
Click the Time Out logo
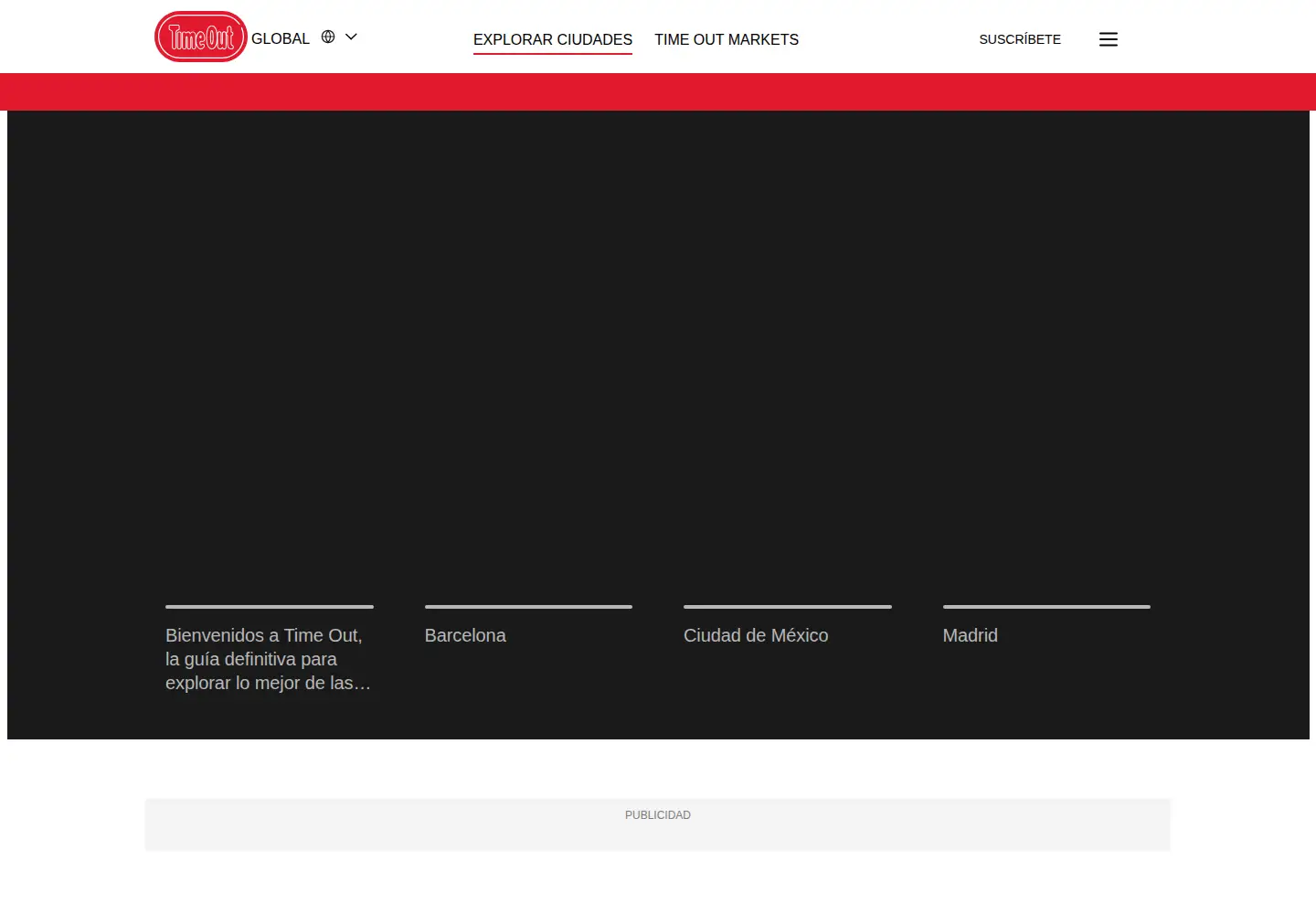pos(201,37)
